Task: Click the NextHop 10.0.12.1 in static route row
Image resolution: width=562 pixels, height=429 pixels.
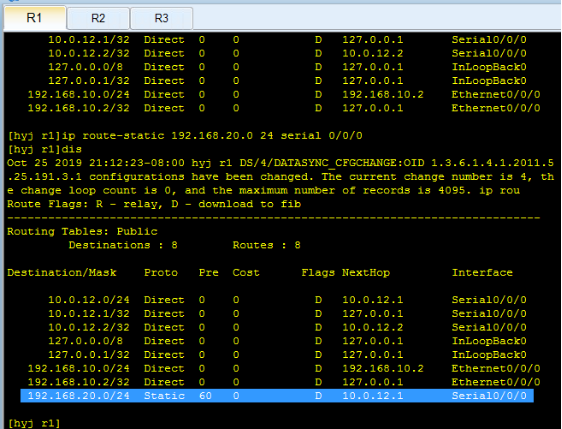Action: (x=372, y=396)
